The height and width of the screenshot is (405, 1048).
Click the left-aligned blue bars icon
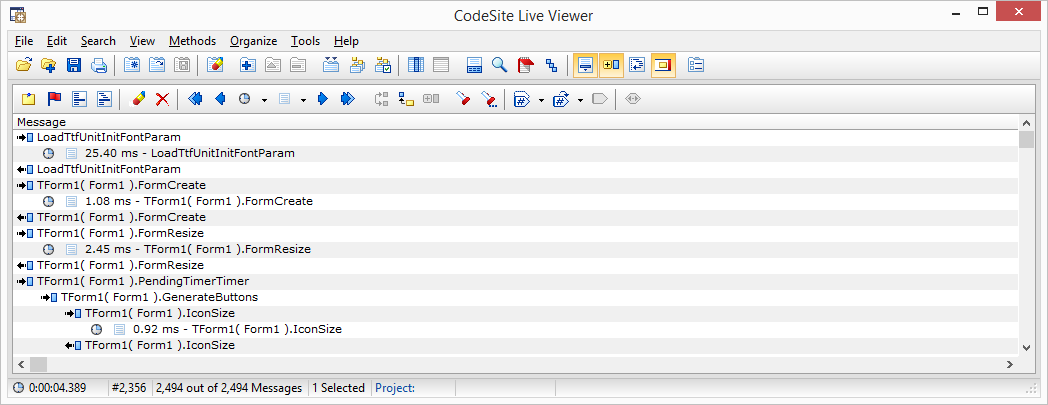[x=80, y=99]
